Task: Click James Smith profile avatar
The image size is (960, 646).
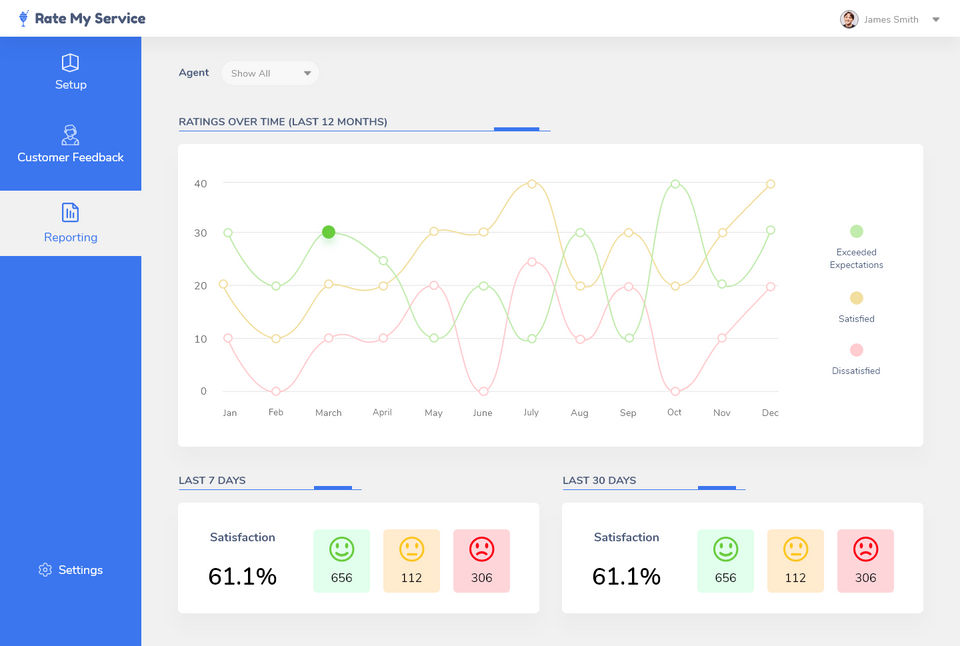Action: [x=849, y=20]
